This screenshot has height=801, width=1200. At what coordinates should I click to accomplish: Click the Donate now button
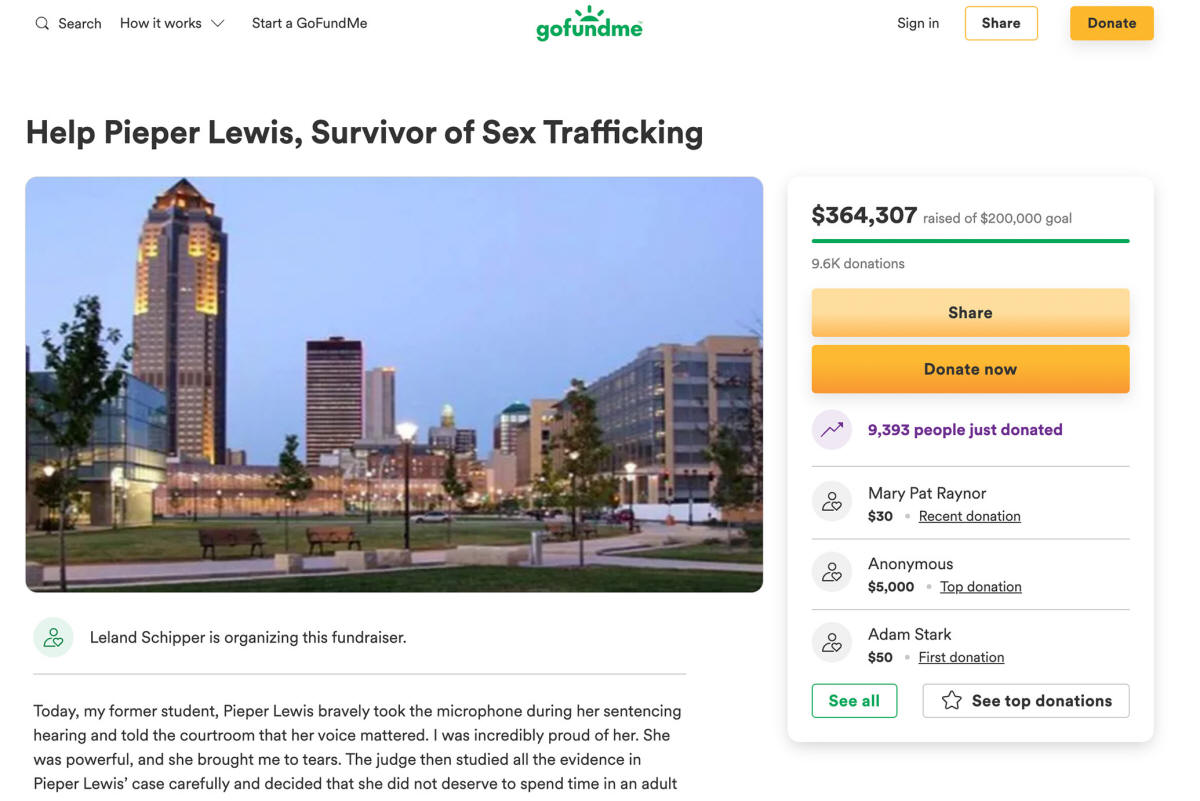(970, 369)
